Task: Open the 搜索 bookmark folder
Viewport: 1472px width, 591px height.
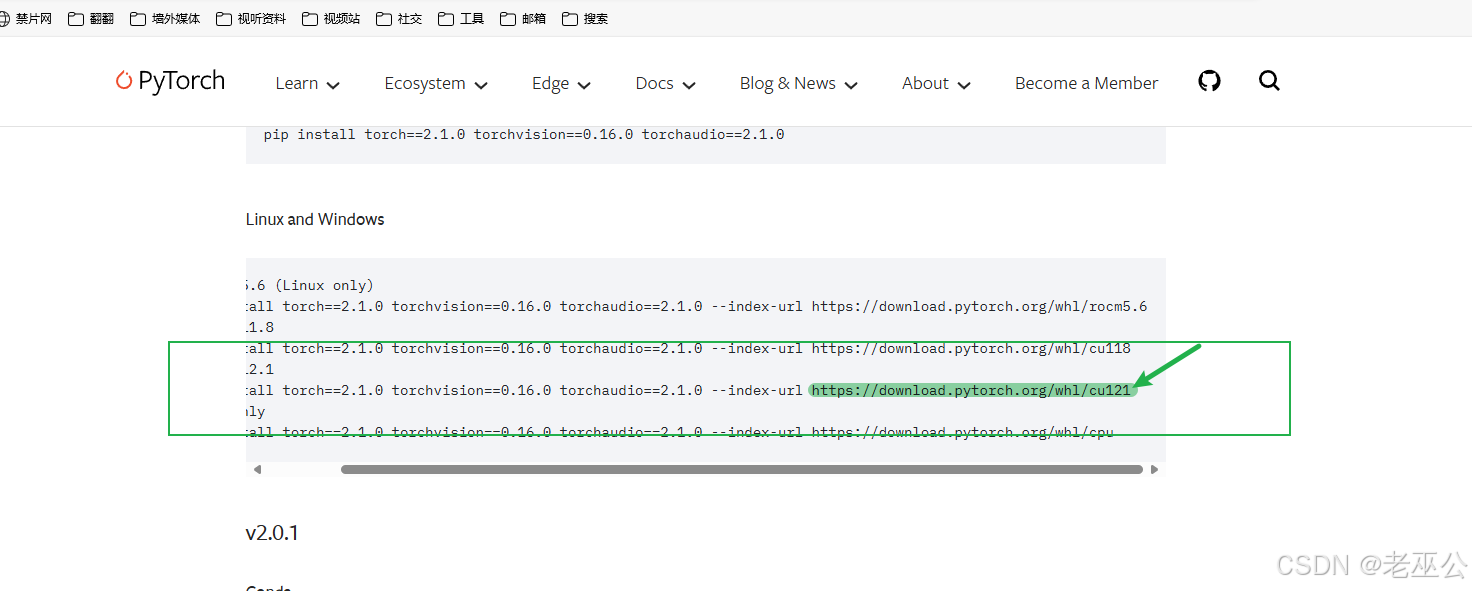Action: pyautogui.click(x=585, y=18)
